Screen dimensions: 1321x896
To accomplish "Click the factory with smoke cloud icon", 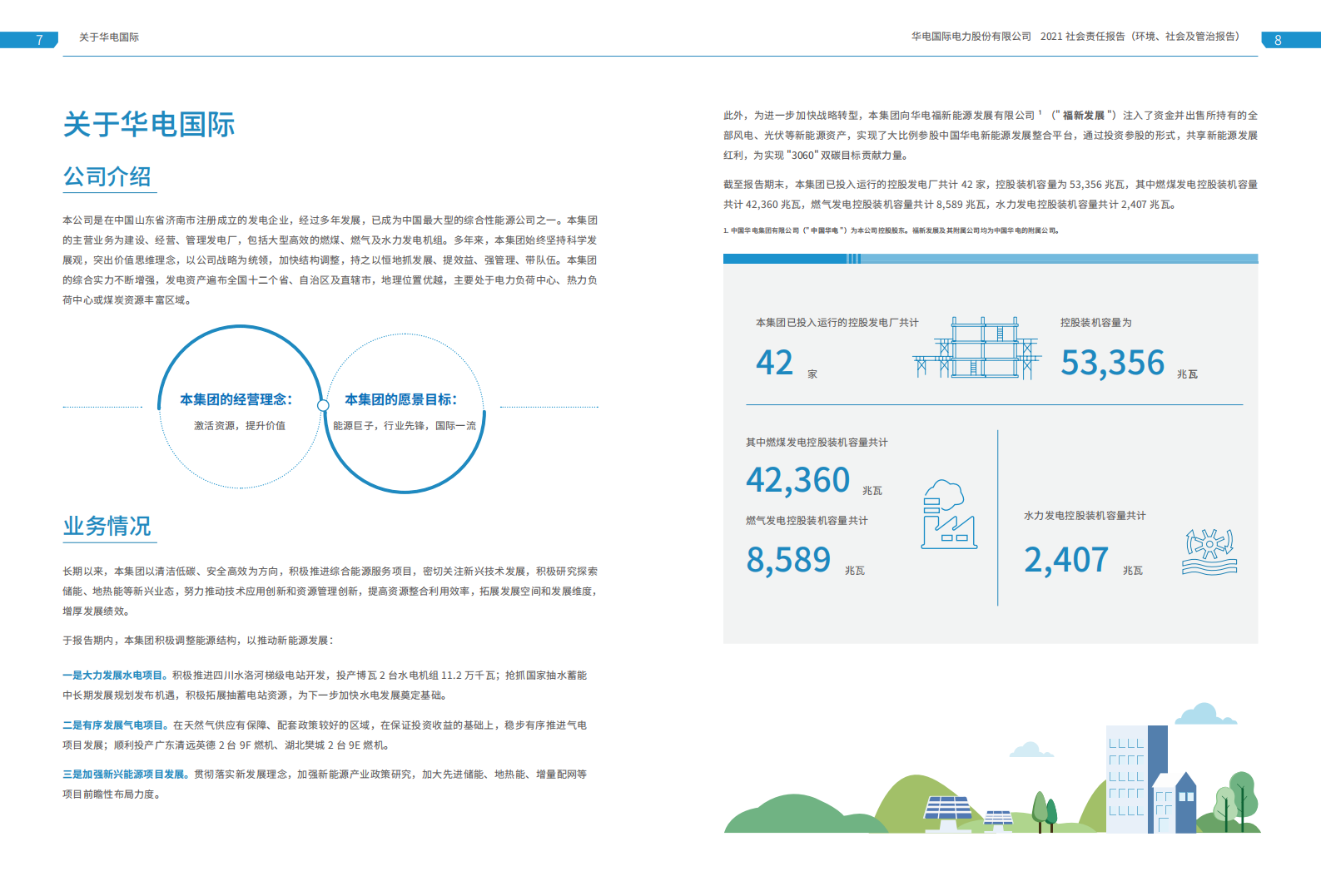I will point(949,514).
